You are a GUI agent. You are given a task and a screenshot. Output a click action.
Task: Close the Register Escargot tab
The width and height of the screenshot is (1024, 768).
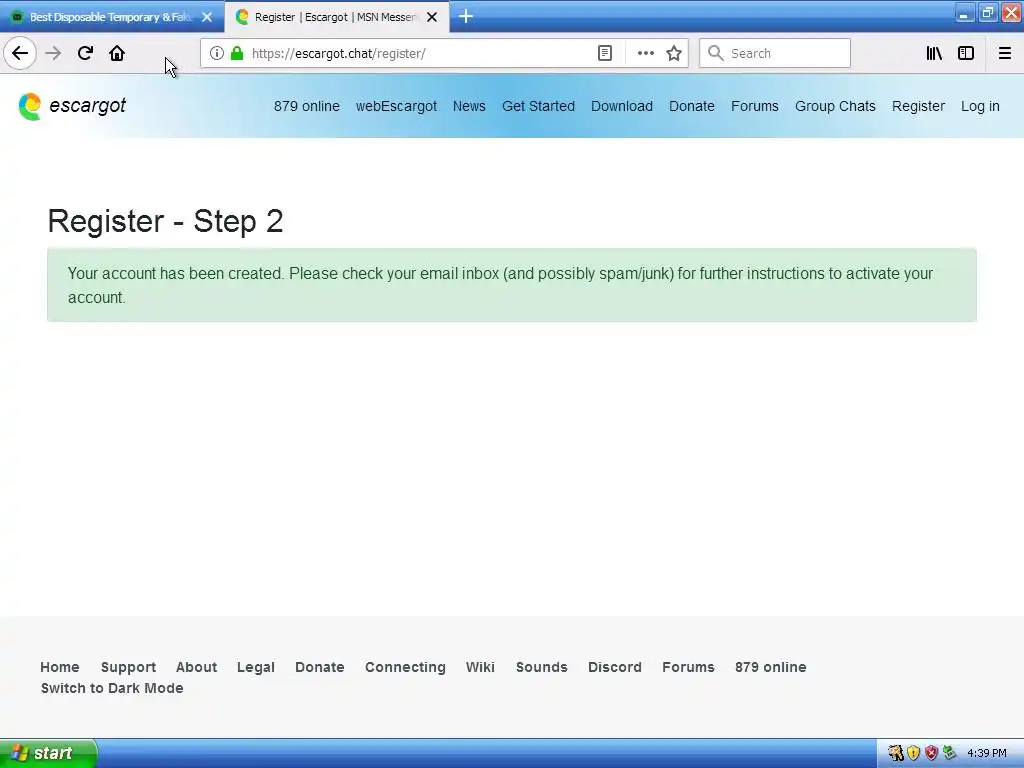(x=432, y=17)
